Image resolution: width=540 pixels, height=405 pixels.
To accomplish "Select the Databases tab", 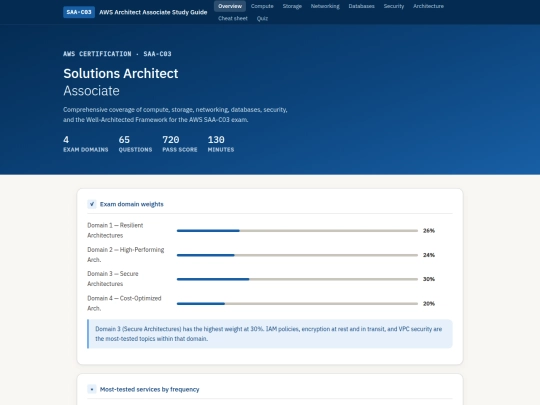I will pos(361,6).
